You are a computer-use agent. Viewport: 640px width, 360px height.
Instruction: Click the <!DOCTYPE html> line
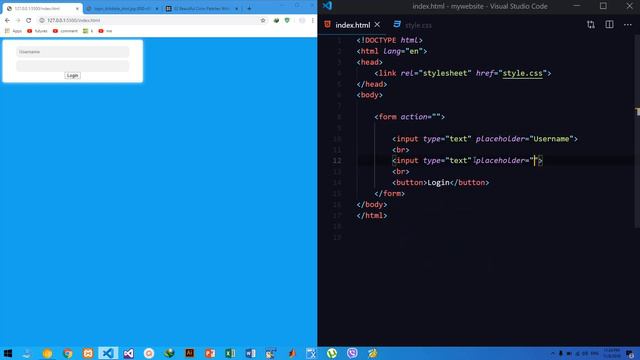click(x=389, y=40)
